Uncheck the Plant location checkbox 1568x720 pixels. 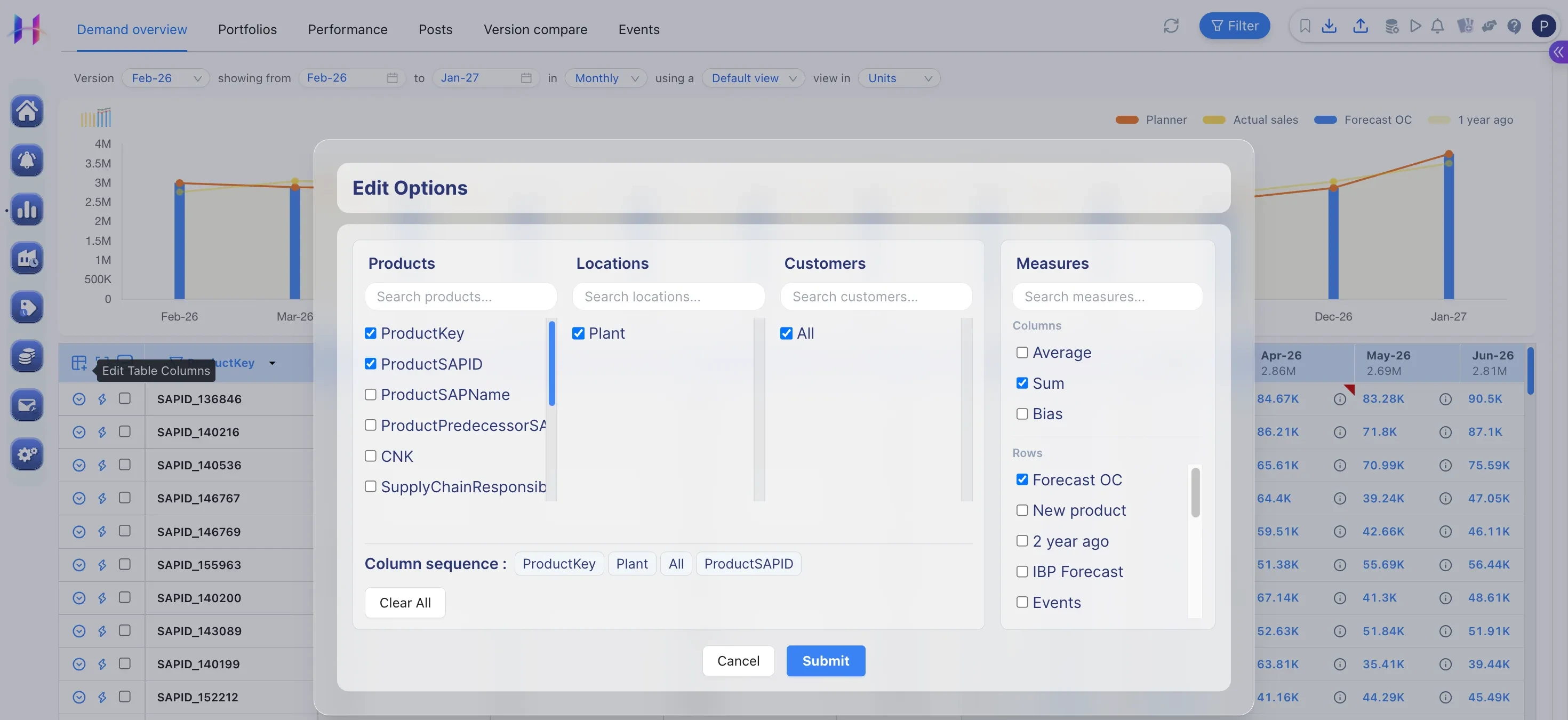[578, 333]
